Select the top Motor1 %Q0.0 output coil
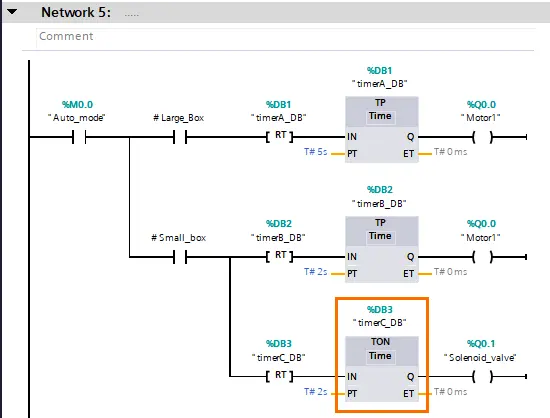Screen dimensions: 550x418 [483, 137]
